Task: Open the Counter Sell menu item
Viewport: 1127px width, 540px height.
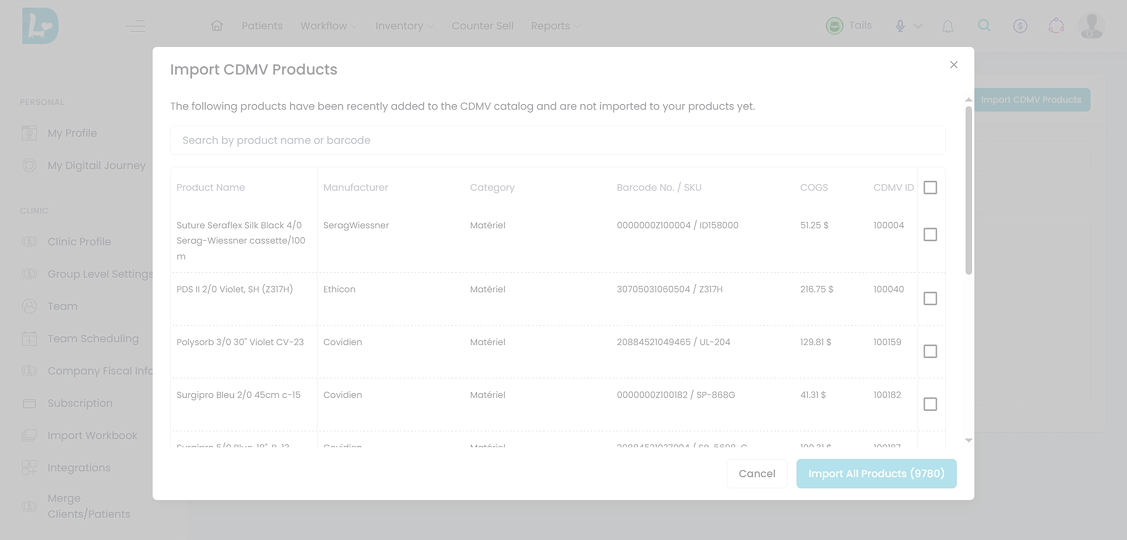Action: point(482,26)
